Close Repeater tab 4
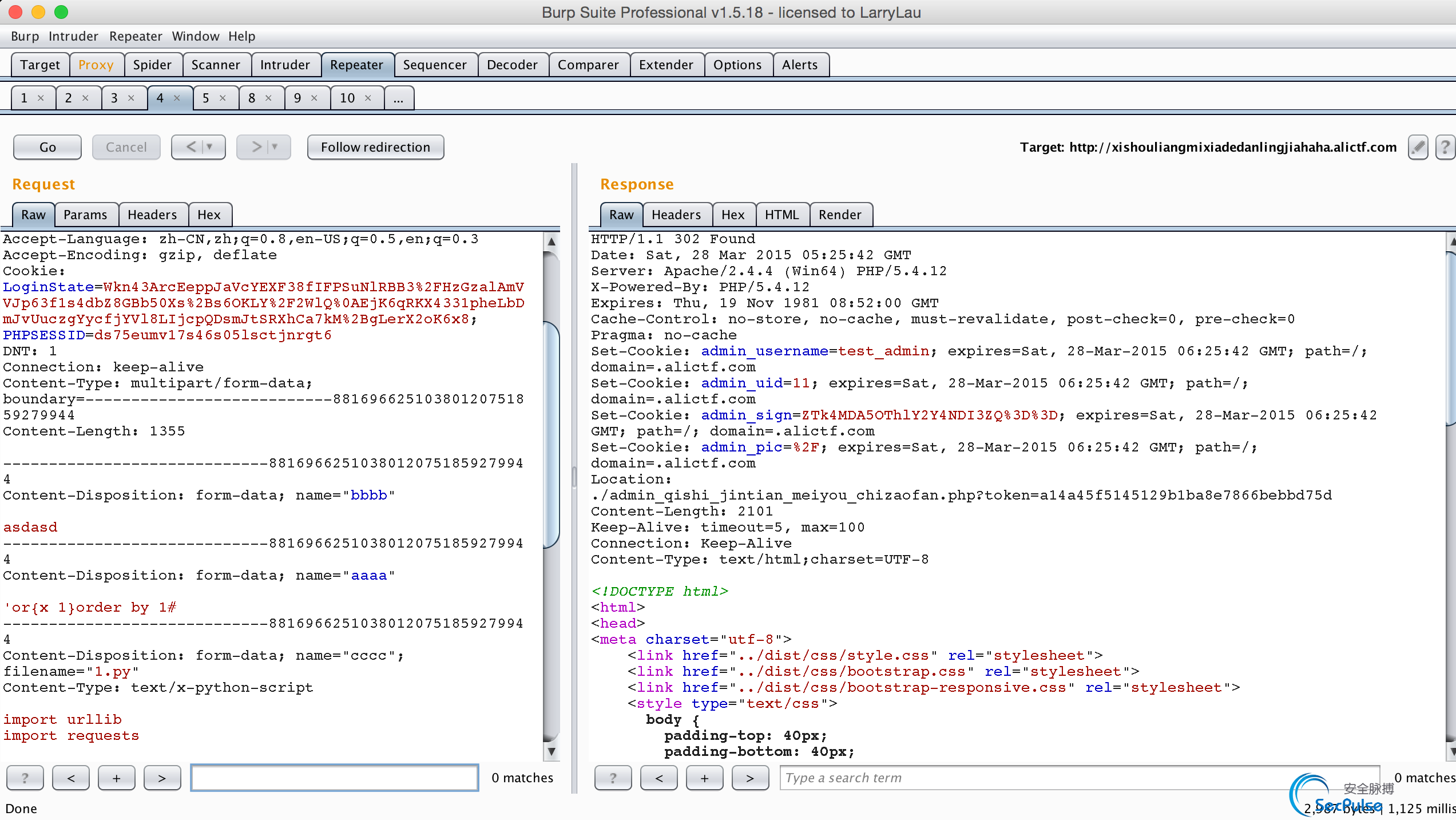Viewport: 1456px width, 820px height. point(177,98)
